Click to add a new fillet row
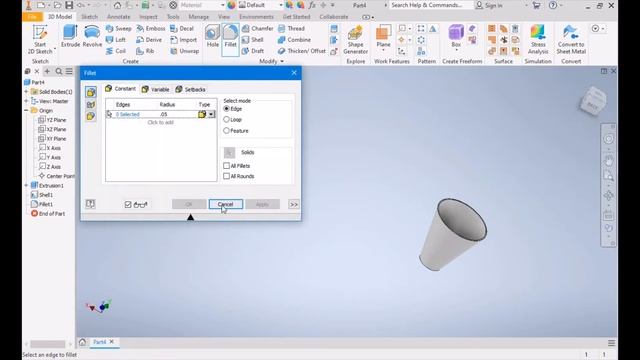Image resolution: width=640 pixels, height=360 pixels. 160,122
